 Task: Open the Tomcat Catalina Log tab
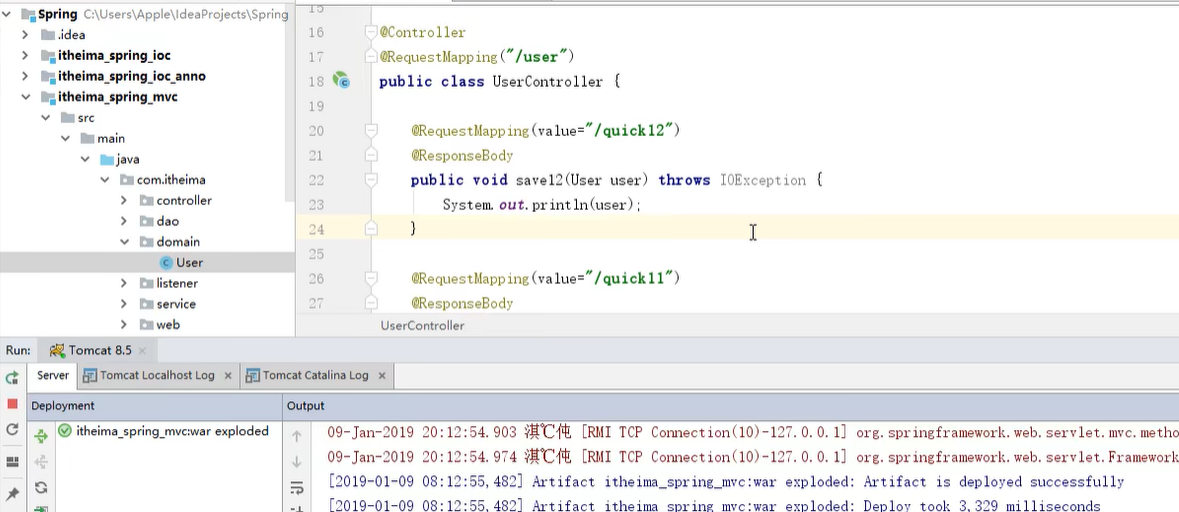315,375
